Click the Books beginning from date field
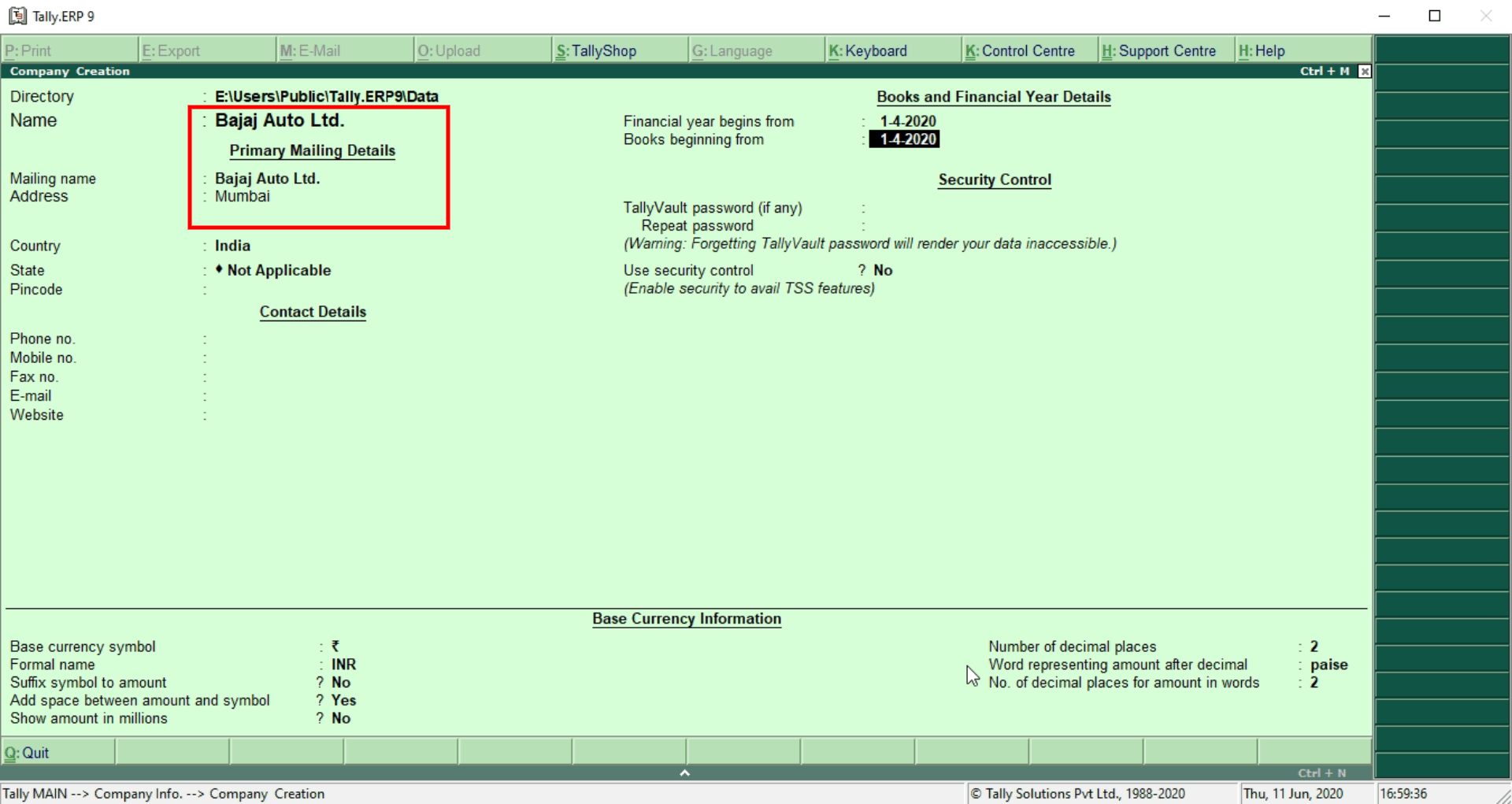 [907, 139]
